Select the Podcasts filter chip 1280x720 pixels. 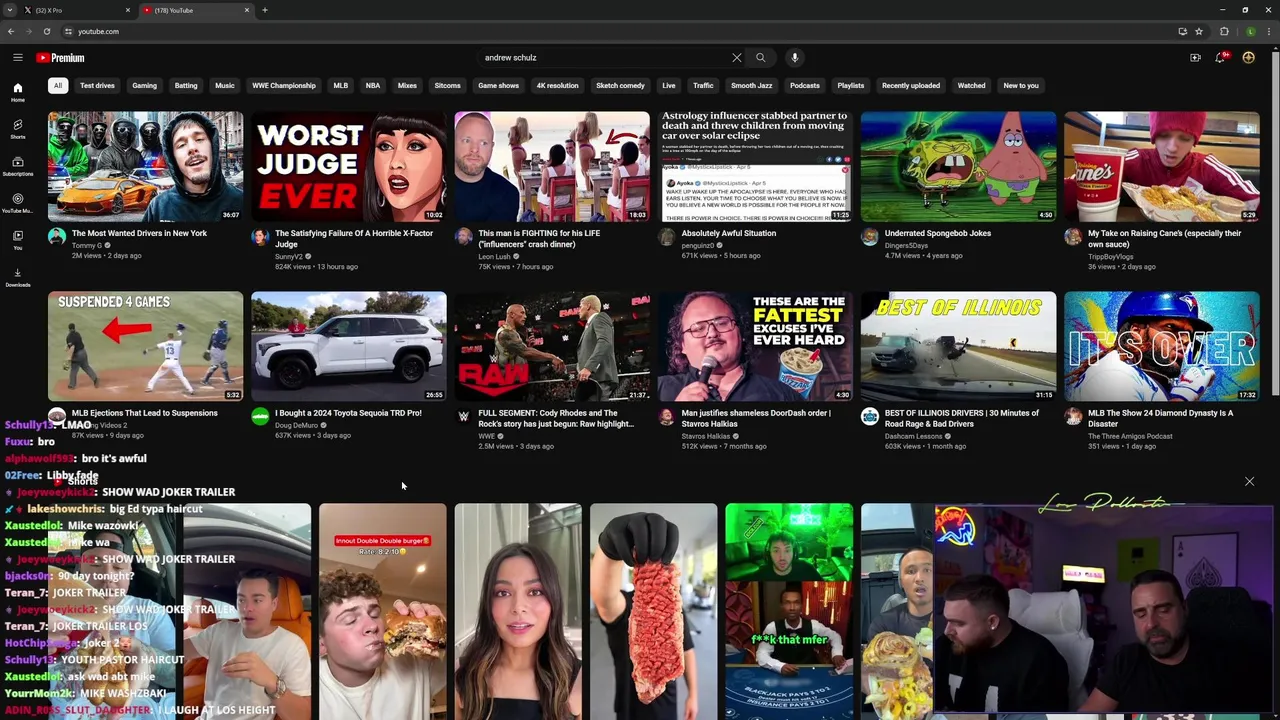click(x=805, y=86)
